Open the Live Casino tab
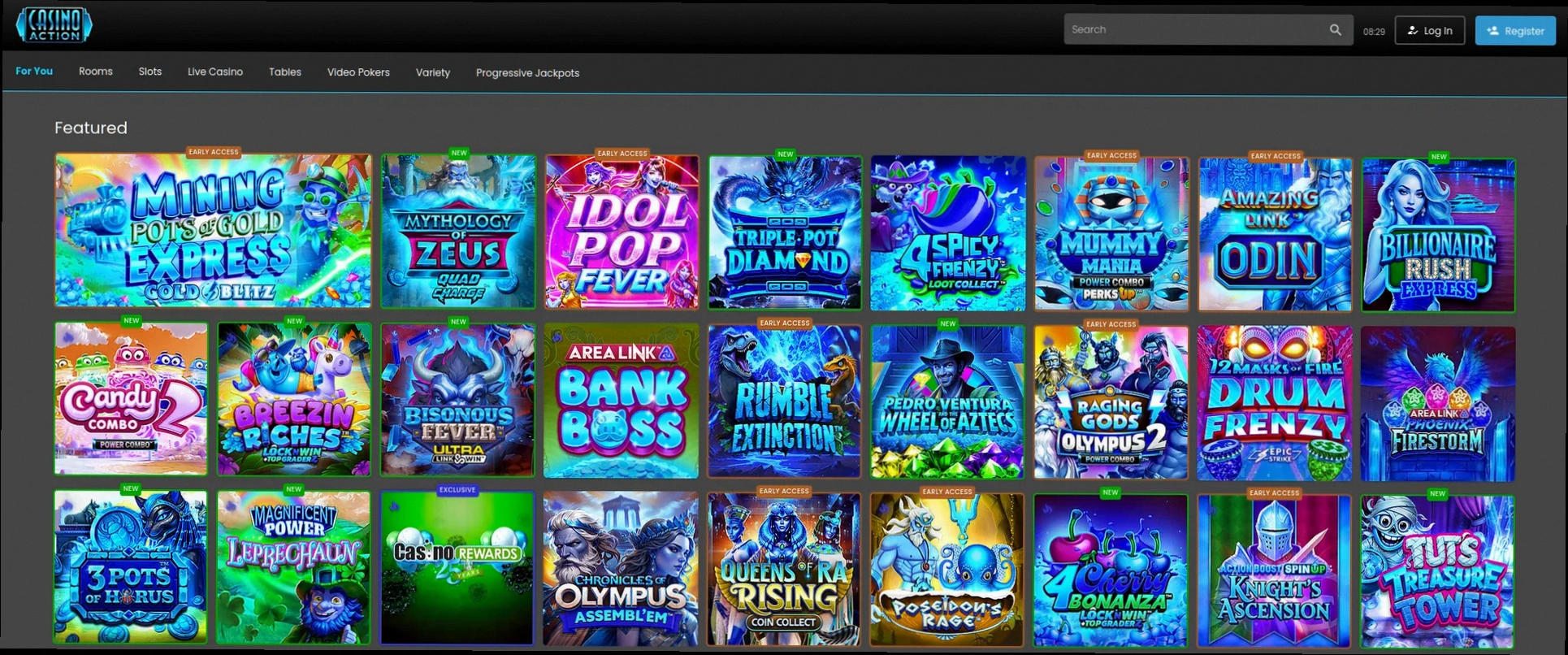 click(215, 72)
